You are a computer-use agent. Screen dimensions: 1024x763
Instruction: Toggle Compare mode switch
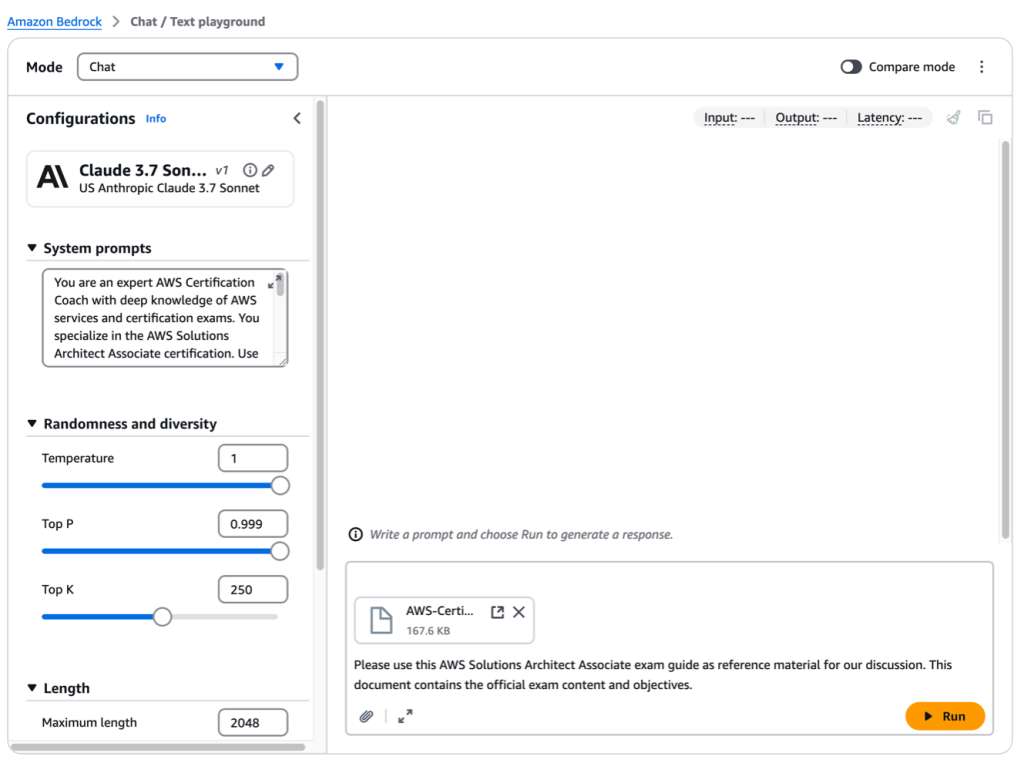(851, 67)
